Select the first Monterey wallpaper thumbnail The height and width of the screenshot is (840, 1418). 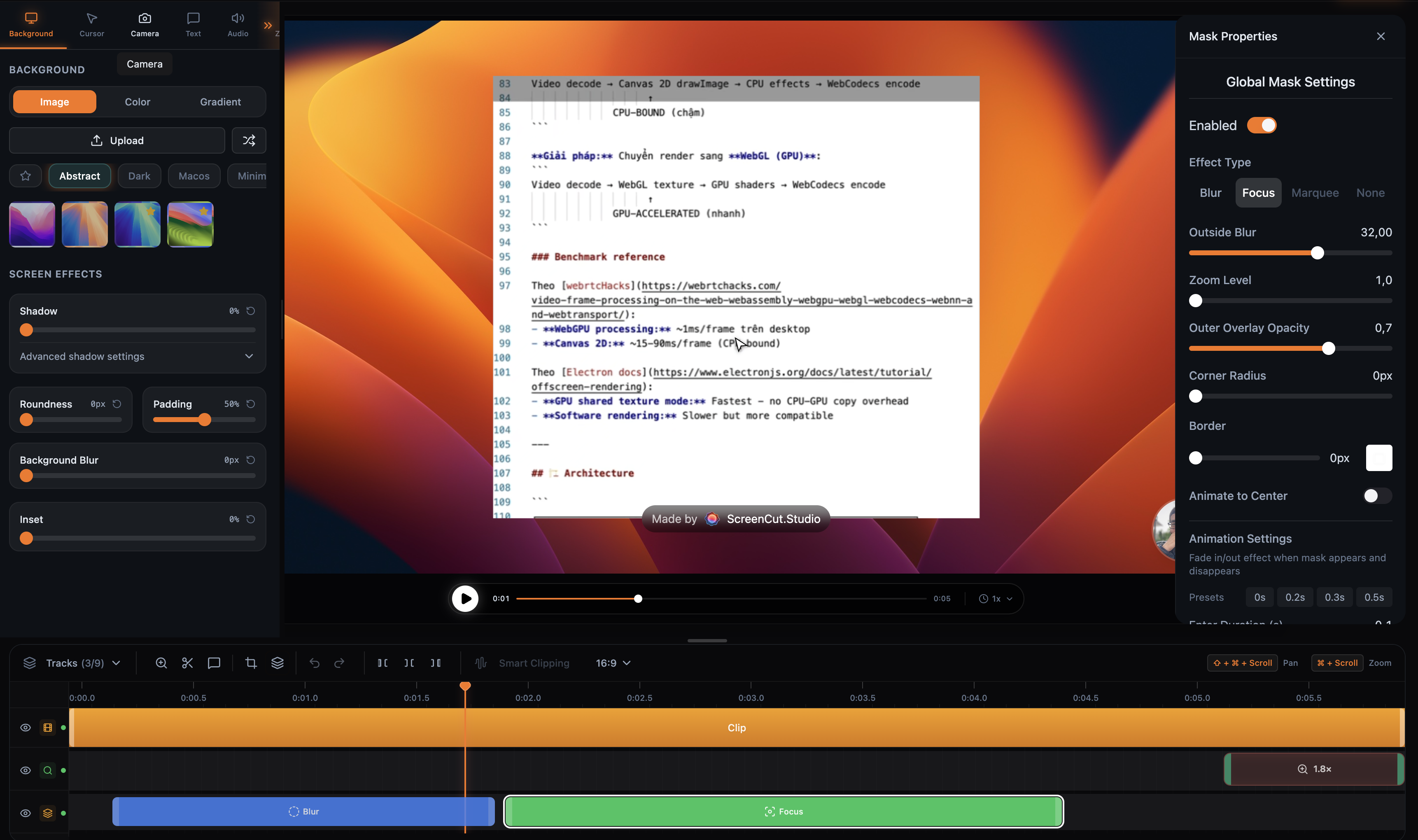[31, 224]
